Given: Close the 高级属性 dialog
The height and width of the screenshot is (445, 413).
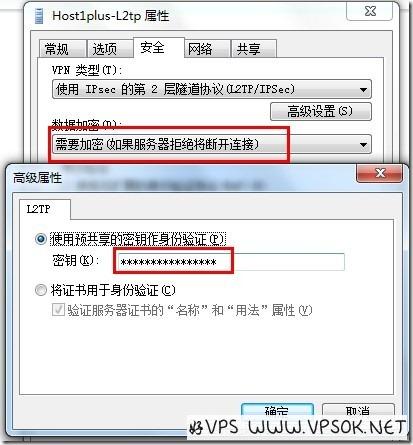Looking at the screenshot, I should (x=379, y=173).
